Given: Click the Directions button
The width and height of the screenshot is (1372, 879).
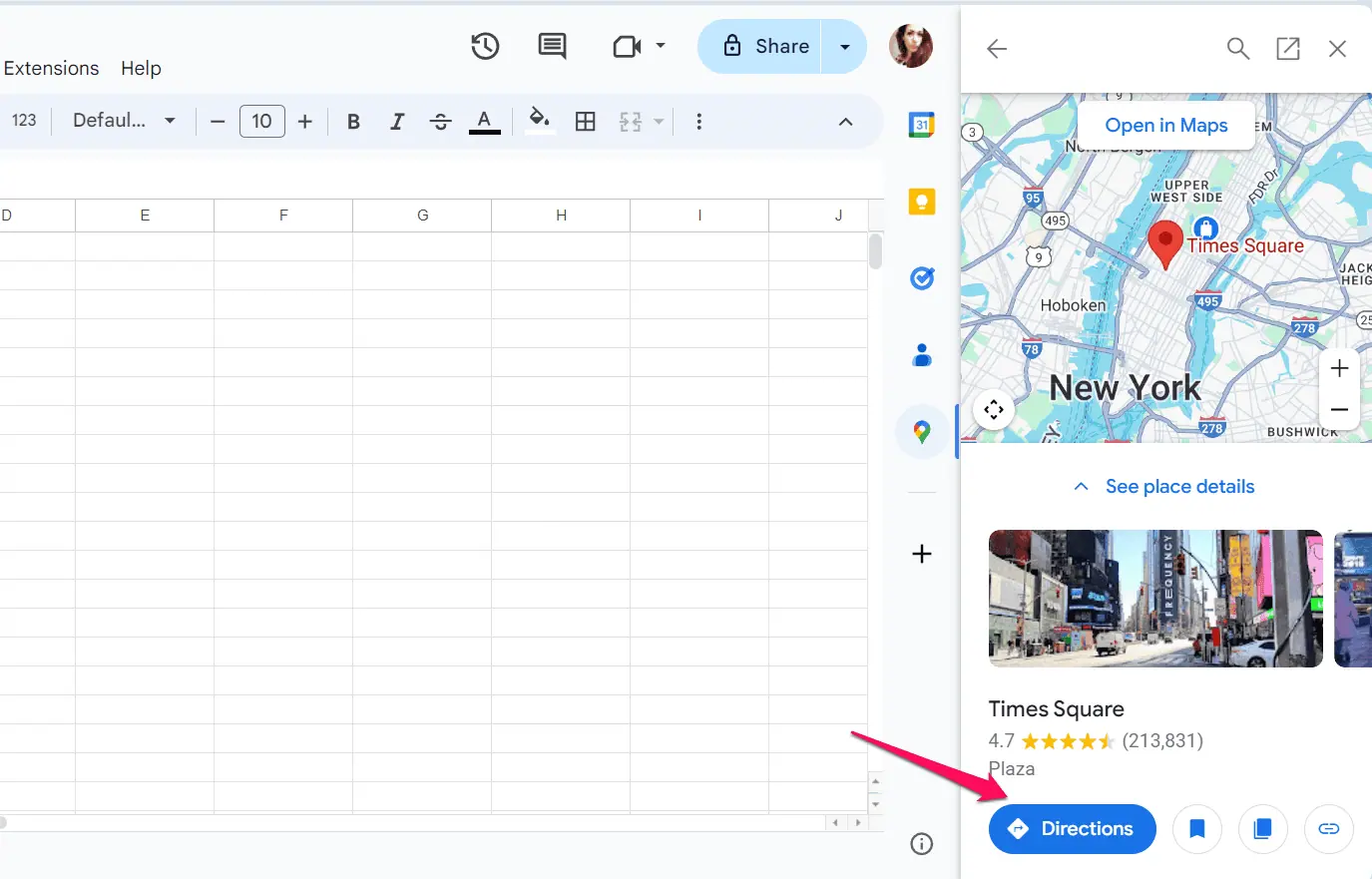Looking at the screenshot, I should pyautogui.click(x=1073, y=829).
